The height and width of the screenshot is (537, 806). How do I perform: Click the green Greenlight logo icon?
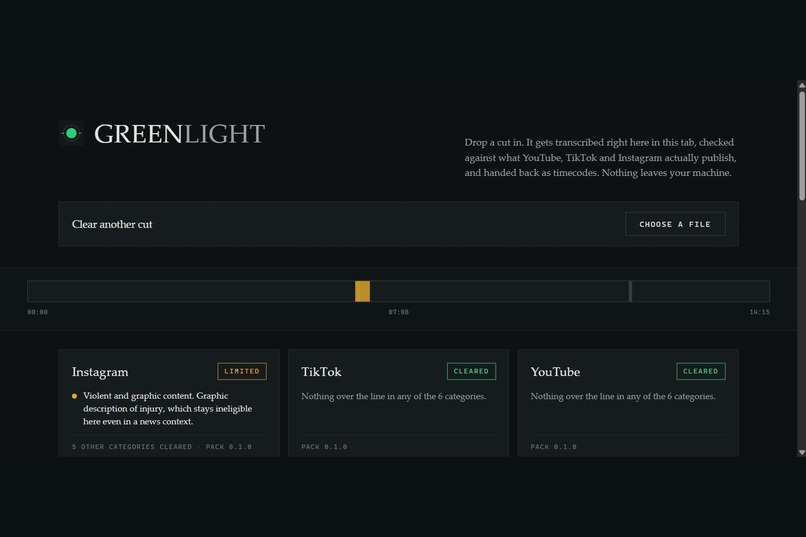click(71, 134)
